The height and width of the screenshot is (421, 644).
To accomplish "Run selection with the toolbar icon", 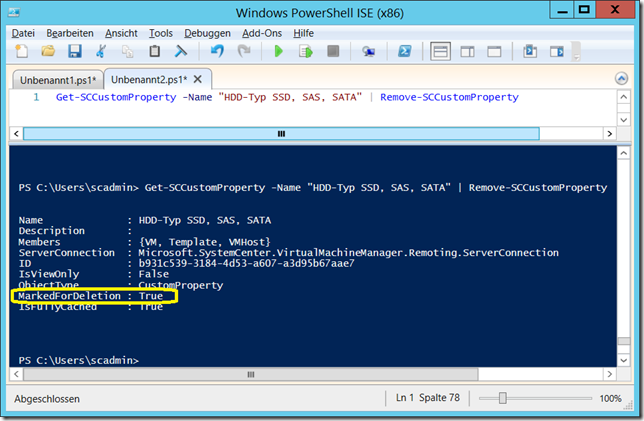I will click(306, 51).
